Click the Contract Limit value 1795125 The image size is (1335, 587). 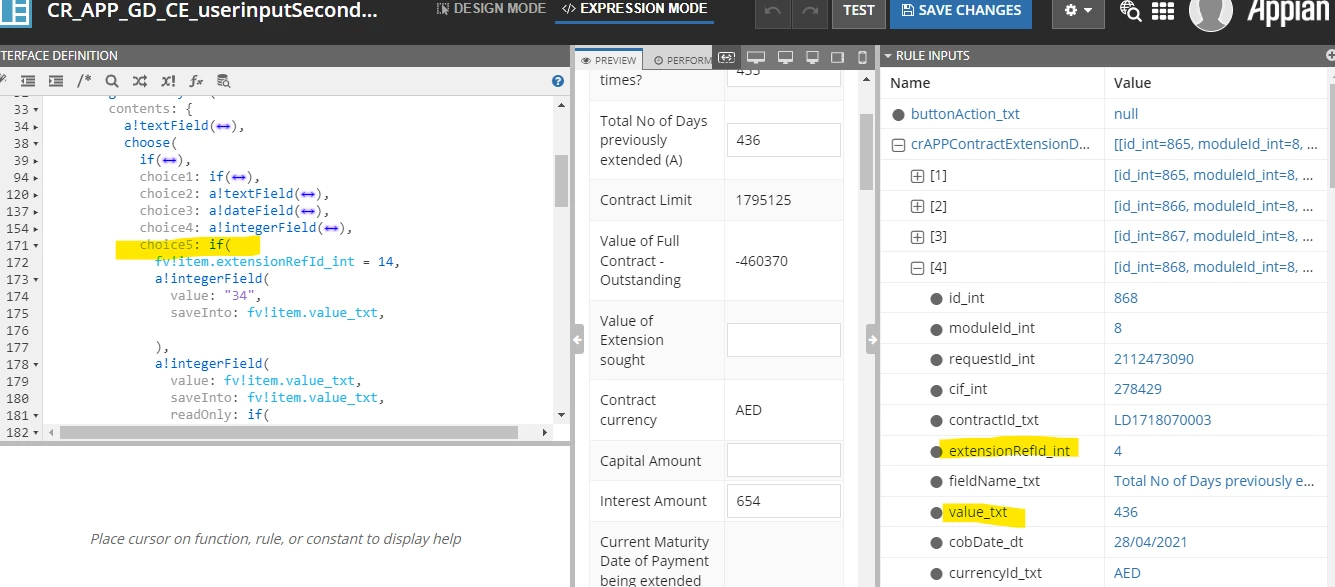click(763, 200)
